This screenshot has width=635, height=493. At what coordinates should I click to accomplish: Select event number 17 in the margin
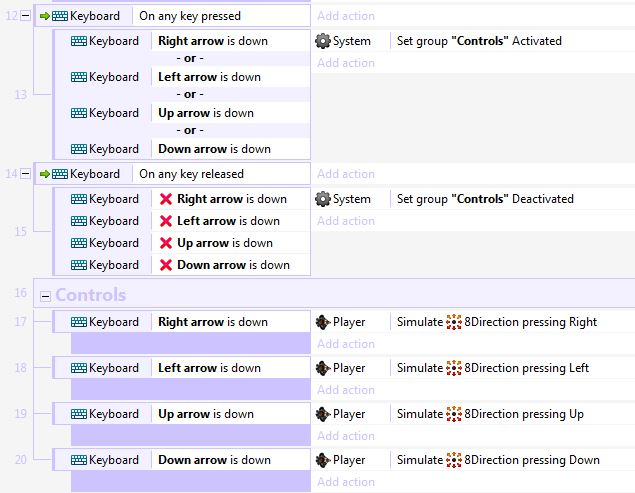(21, 322)
